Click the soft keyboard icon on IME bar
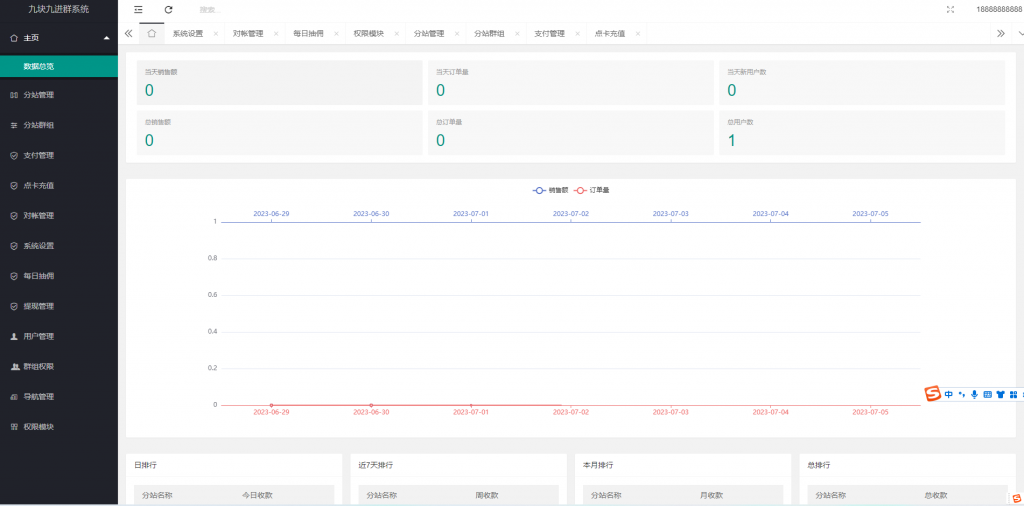This screenshot has height=506, width=1024. point(987,394)
